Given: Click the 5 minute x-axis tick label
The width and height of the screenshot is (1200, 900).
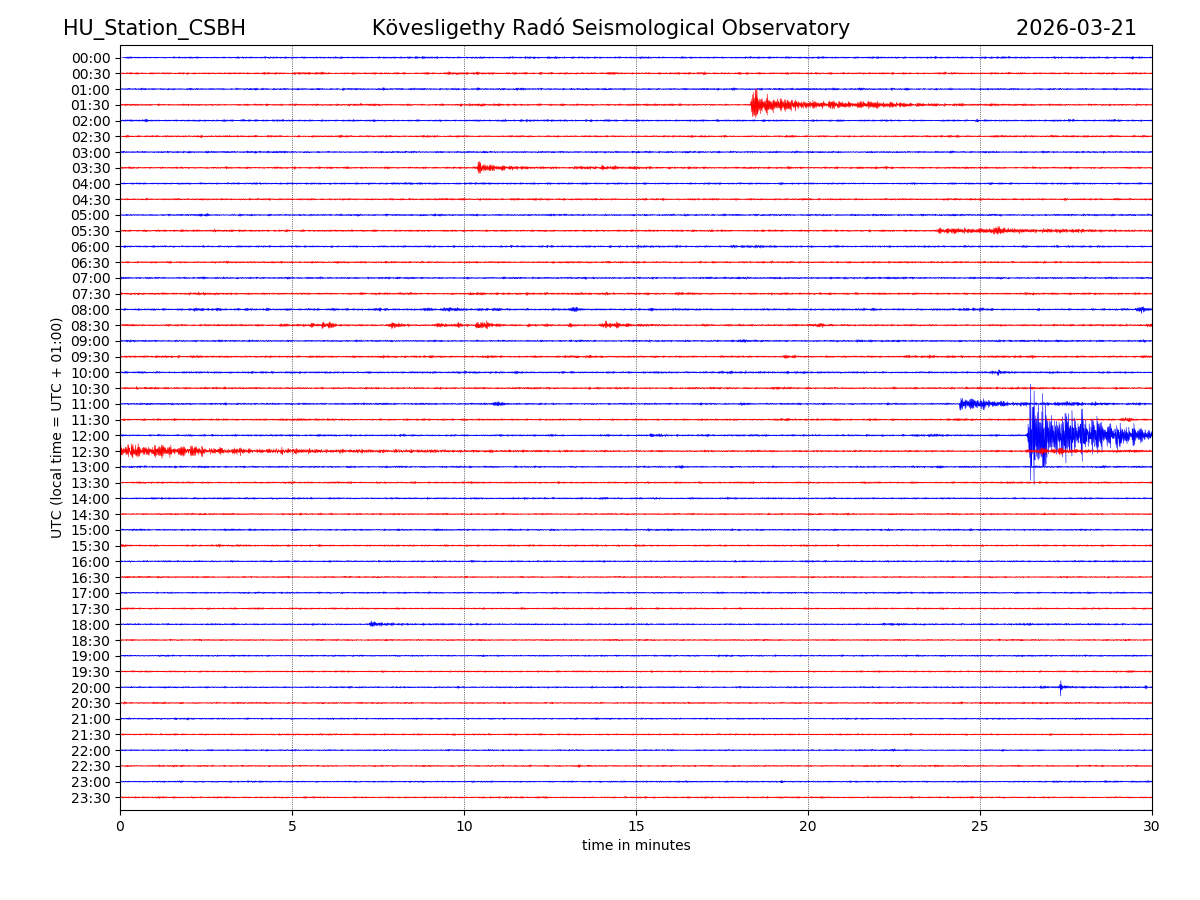Looking at the screenshot, I should pos(292,826).
